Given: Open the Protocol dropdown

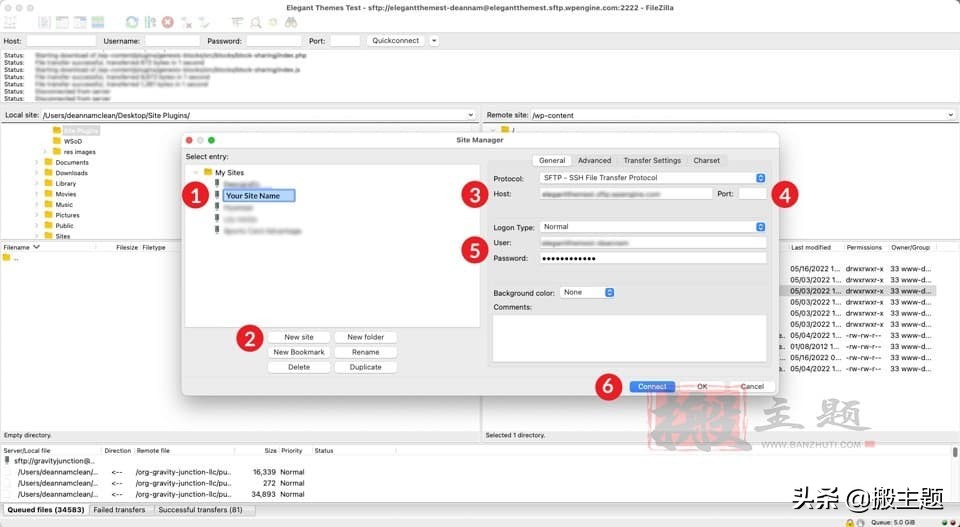Looking at the screenshot, I should coord(653,178).
